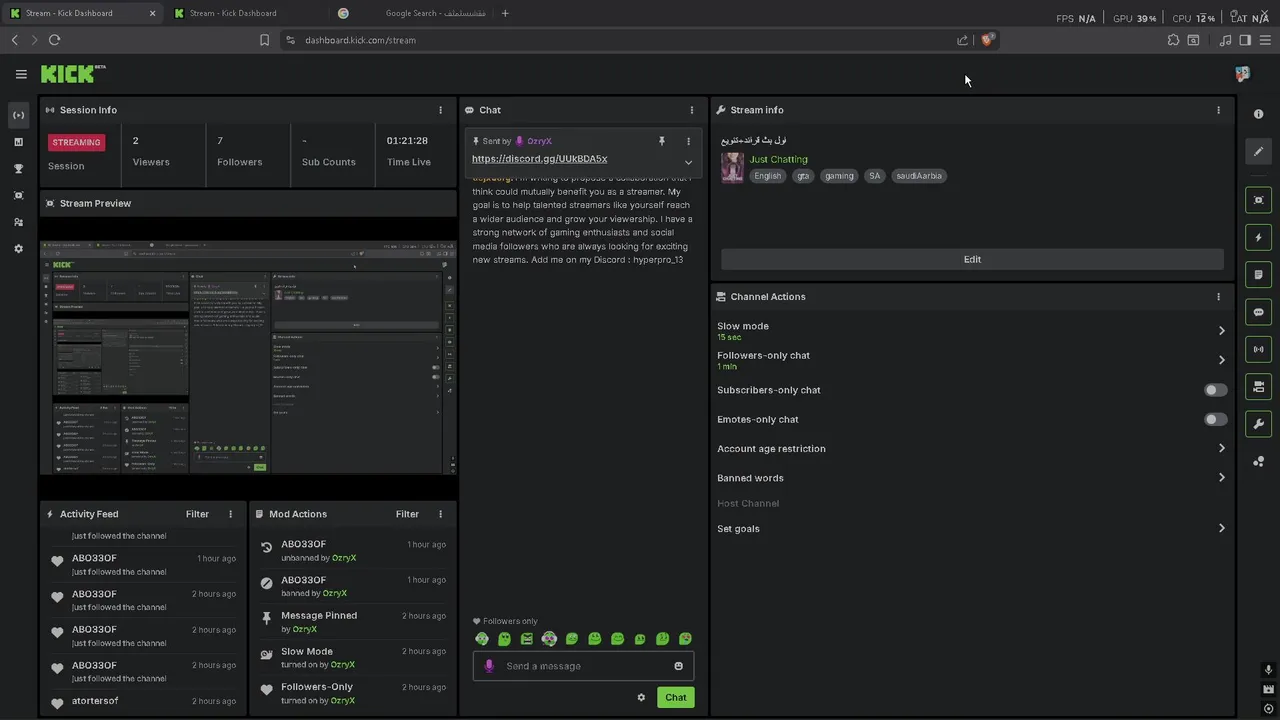Bookmark the page in the address bar
1280x720 pixels.
[264, 40]
